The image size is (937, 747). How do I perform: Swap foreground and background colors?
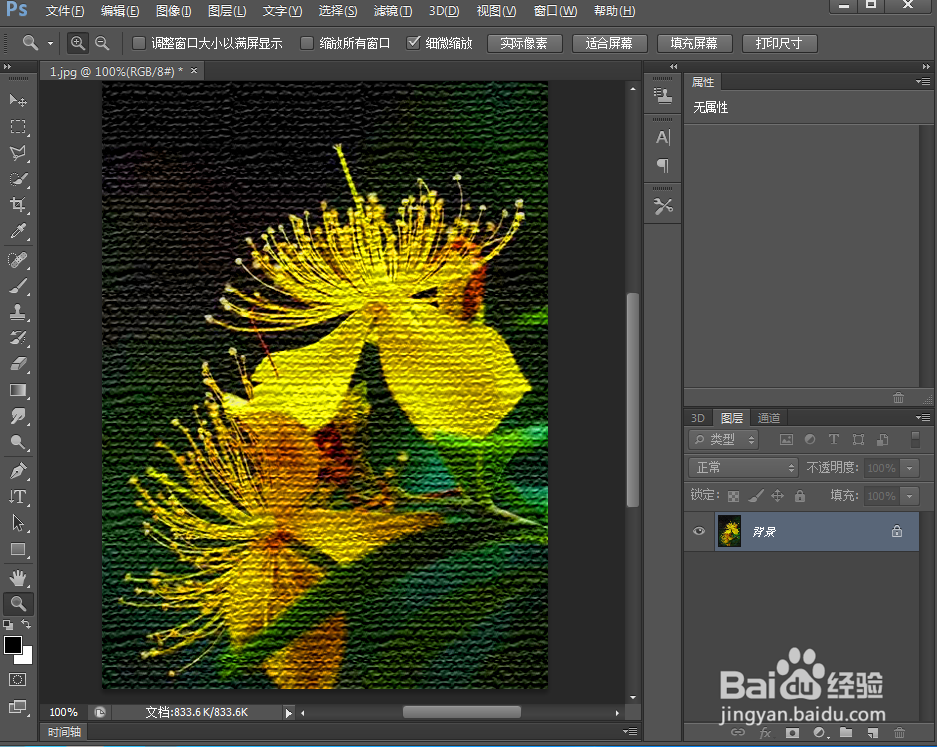(x=27, y=624)
